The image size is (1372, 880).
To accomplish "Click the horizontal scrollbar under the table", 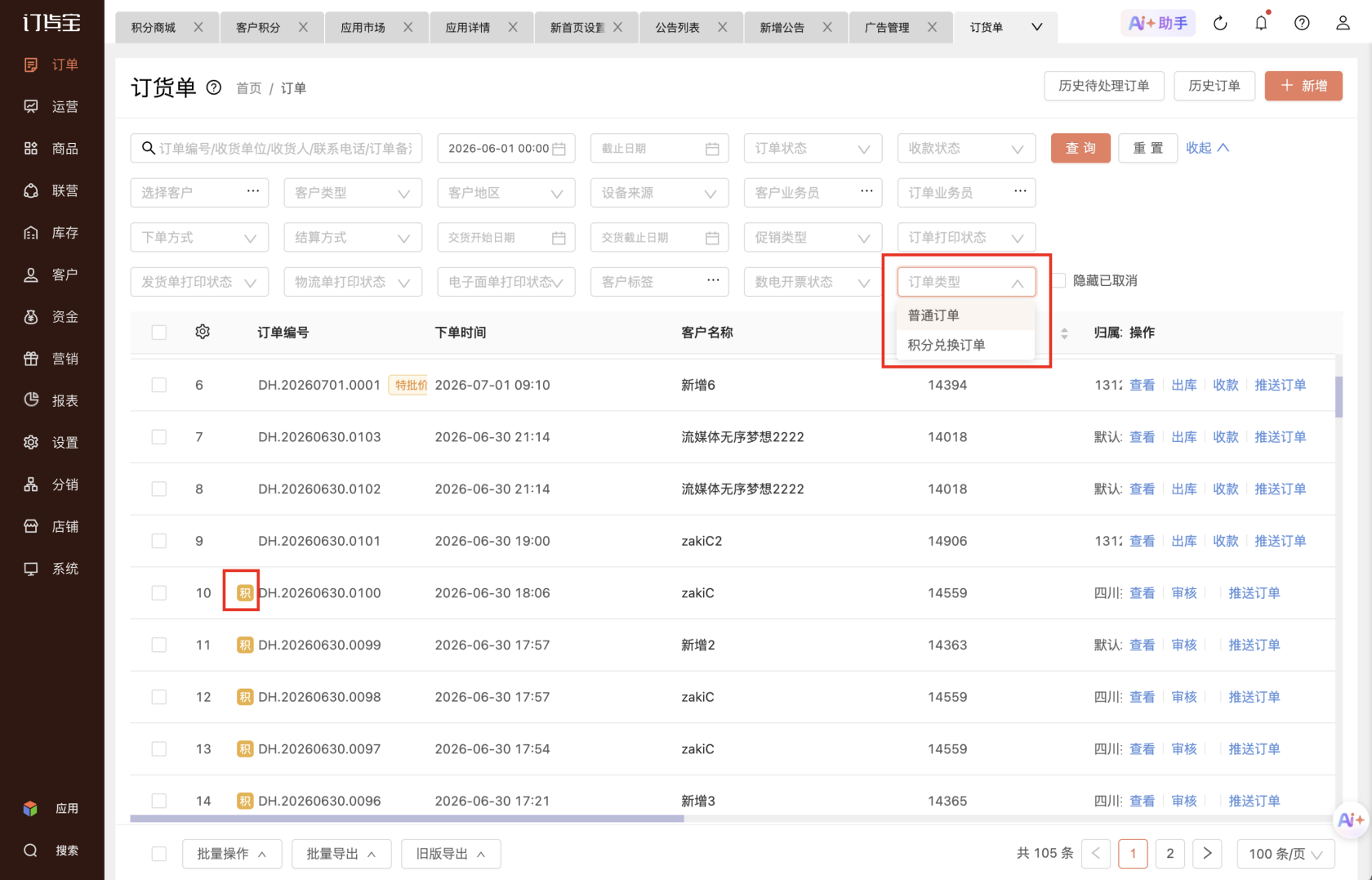I will pyautogui.click(x=407, y=818).
